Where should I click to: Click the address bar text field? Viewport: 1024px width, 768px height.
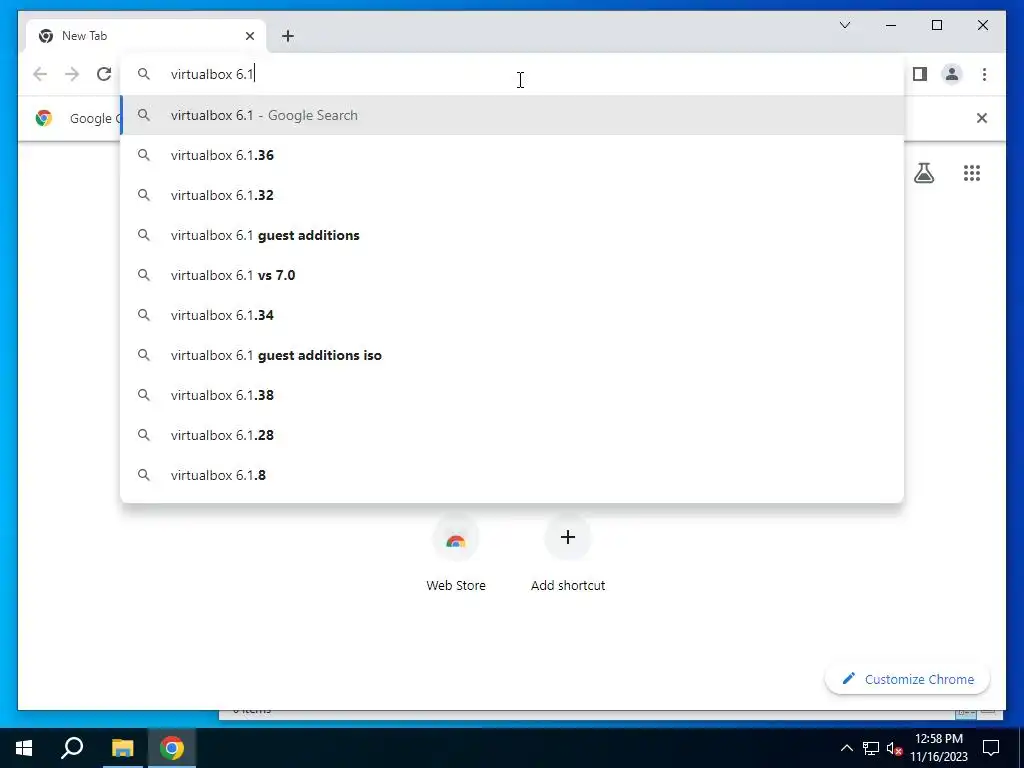pos(512,74)
